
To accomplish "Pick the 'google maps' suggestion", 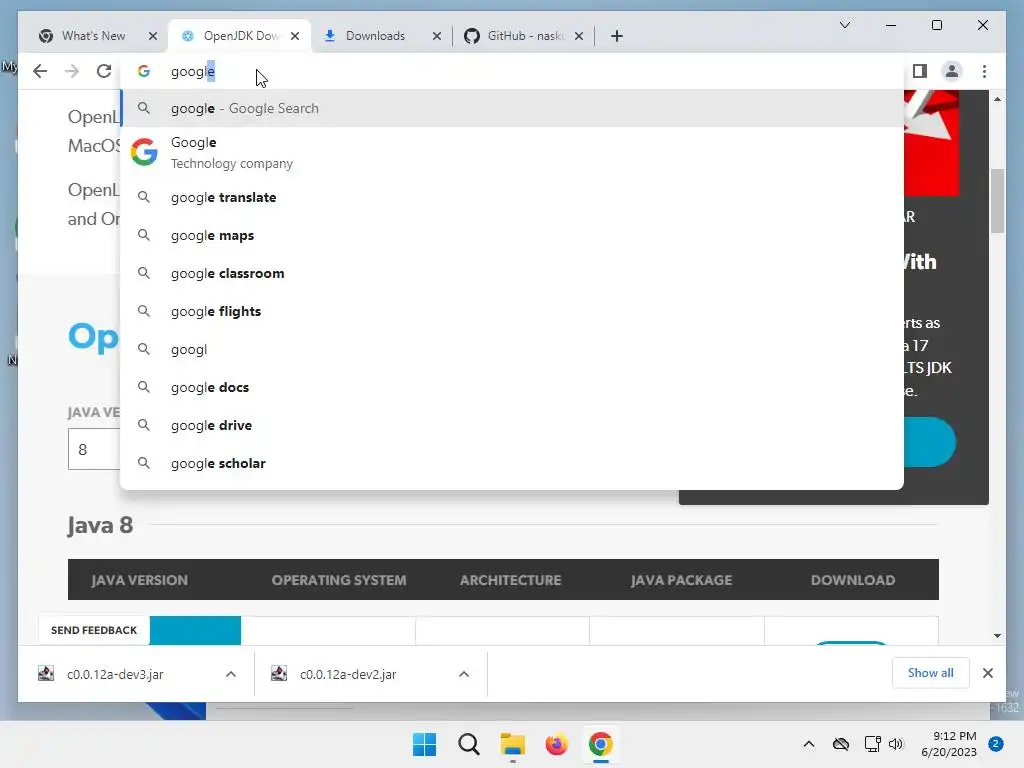I will tap(512, 235).
